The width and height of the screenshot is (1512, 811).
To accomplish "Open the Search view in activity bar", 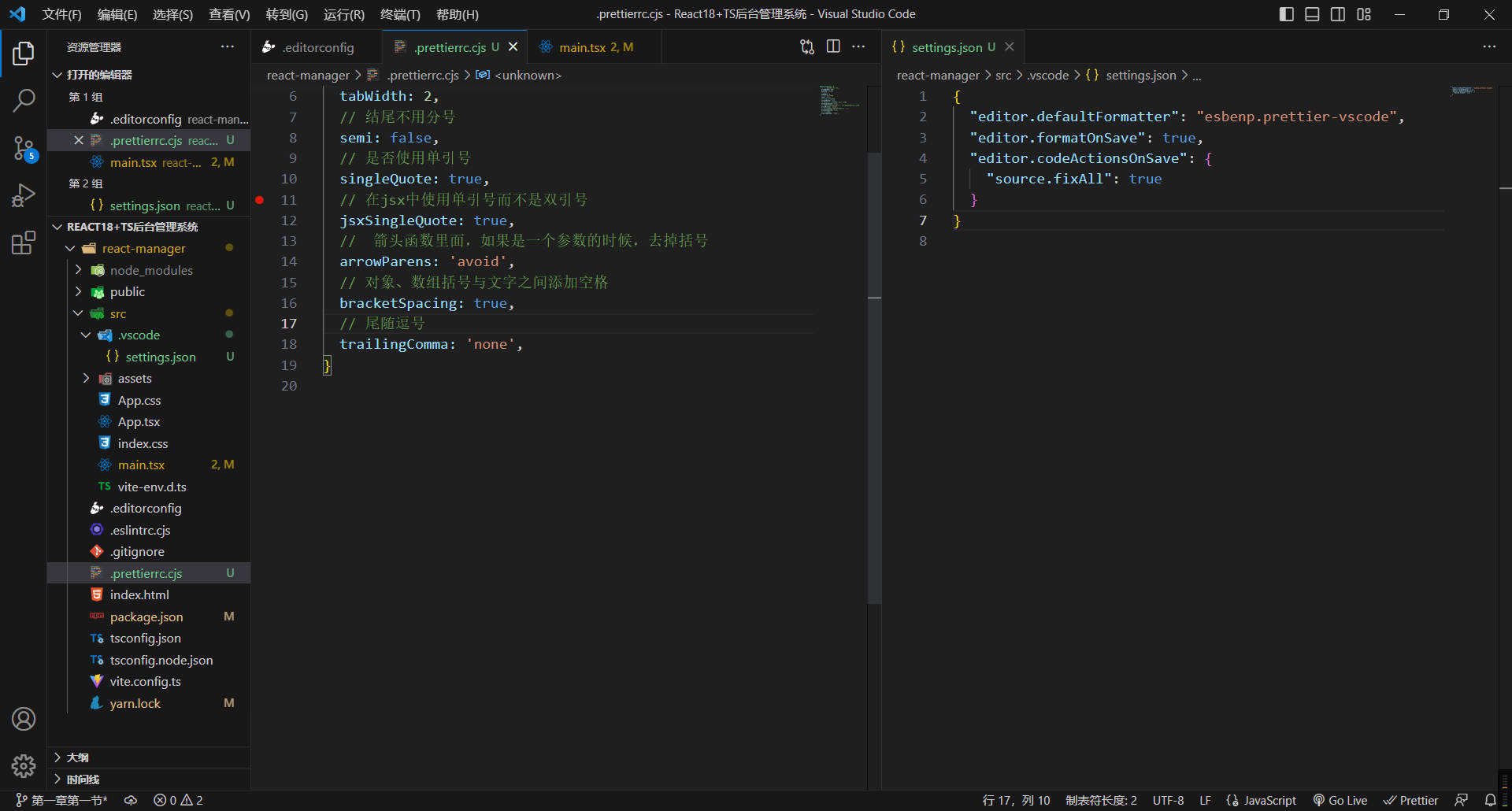I will (x=24, y=100).
